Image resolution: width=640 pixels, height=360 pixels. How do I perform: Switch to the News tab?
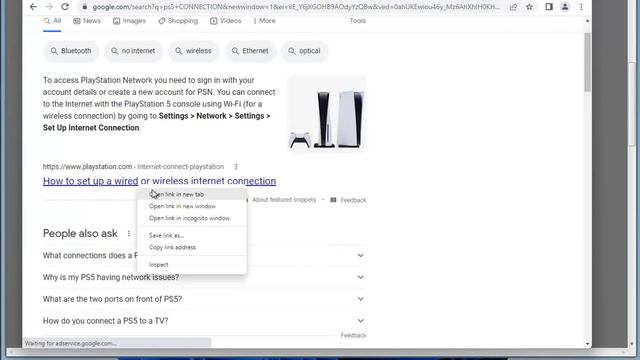(x=87, y=21)
